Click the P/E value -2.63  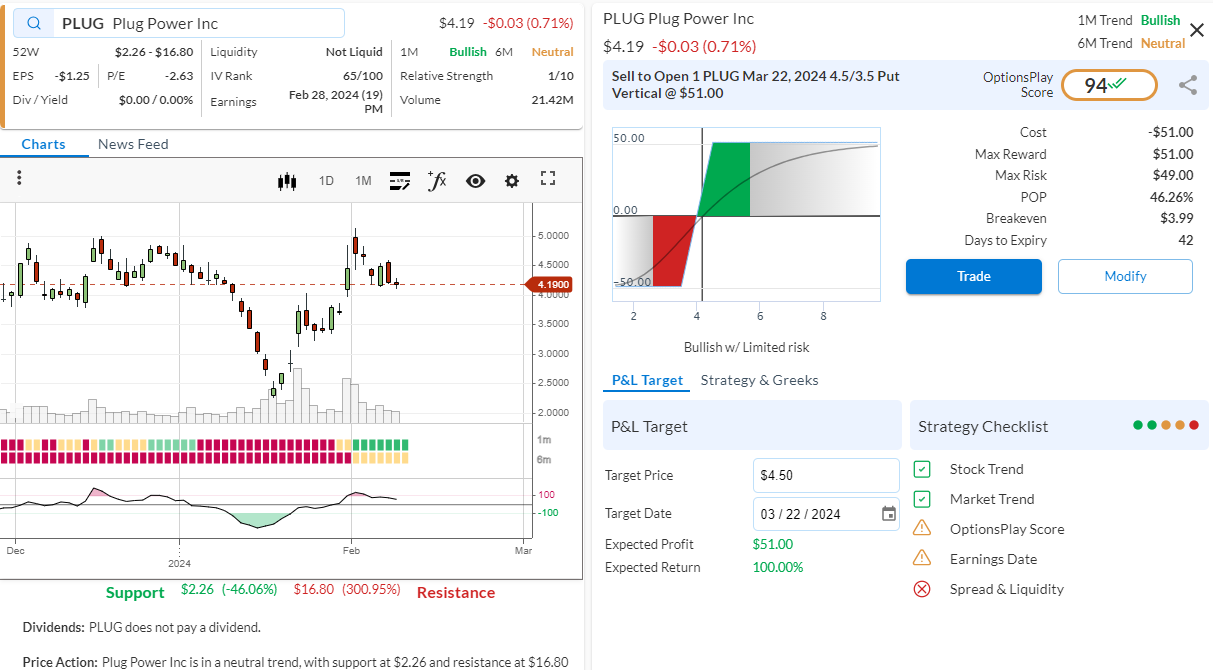pos(179,76)
